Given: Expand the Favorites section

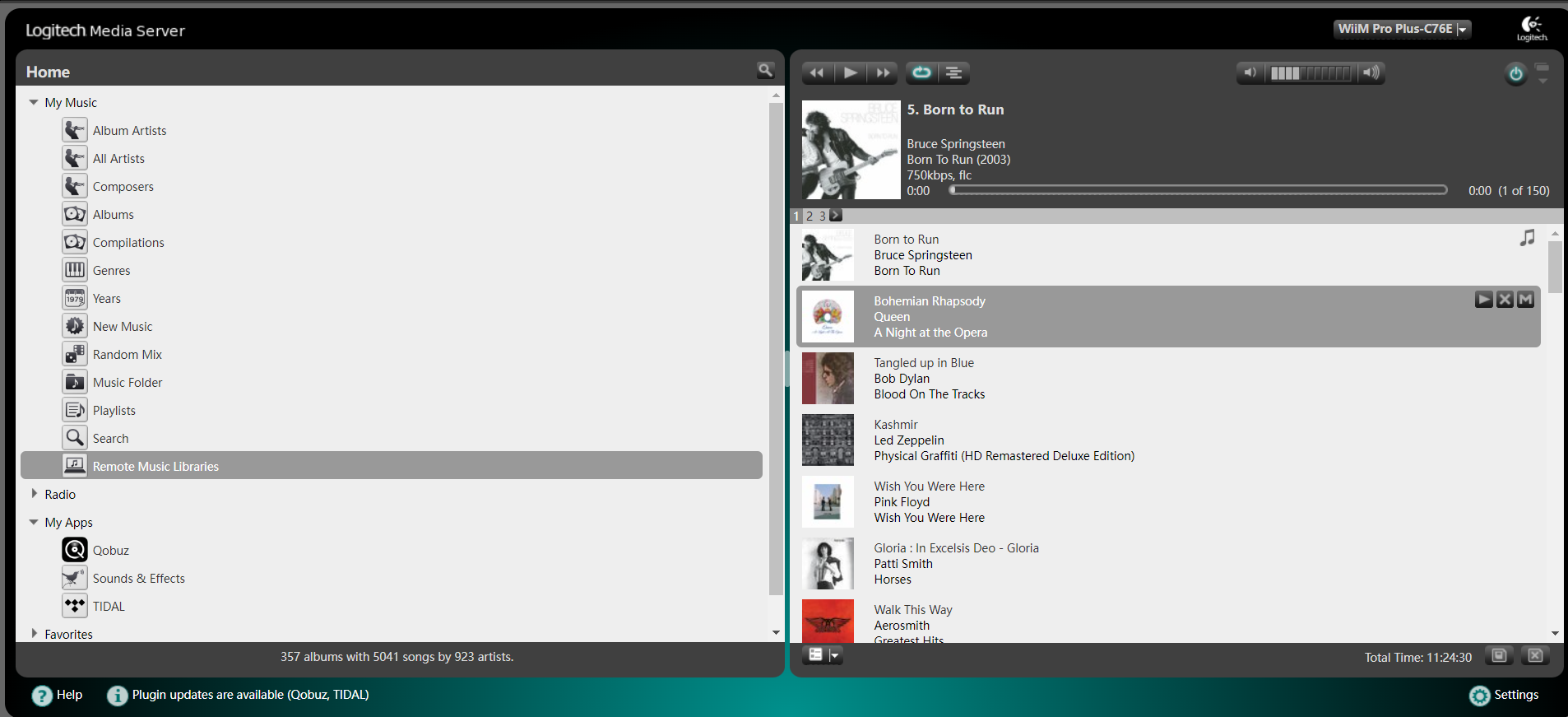Looking at the screenshot, I should tap(34, 634).
